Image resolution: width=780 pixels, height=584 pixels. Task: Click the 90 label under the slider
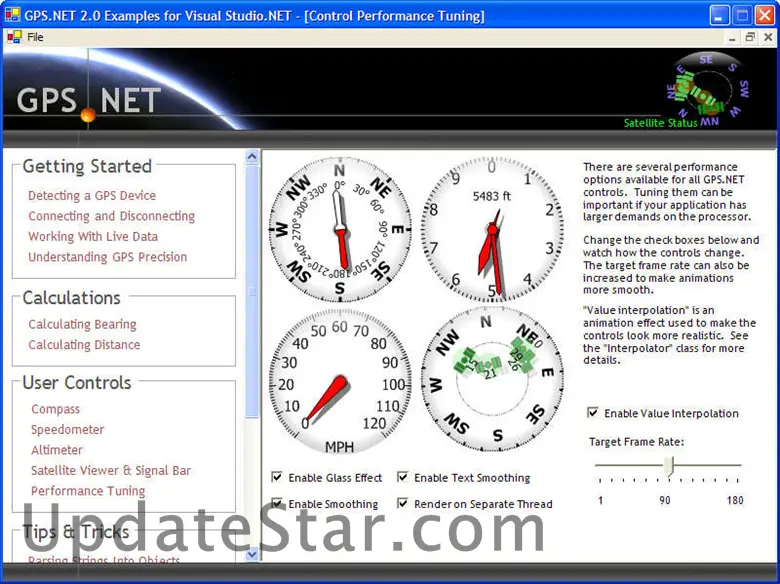pos(665,500)
